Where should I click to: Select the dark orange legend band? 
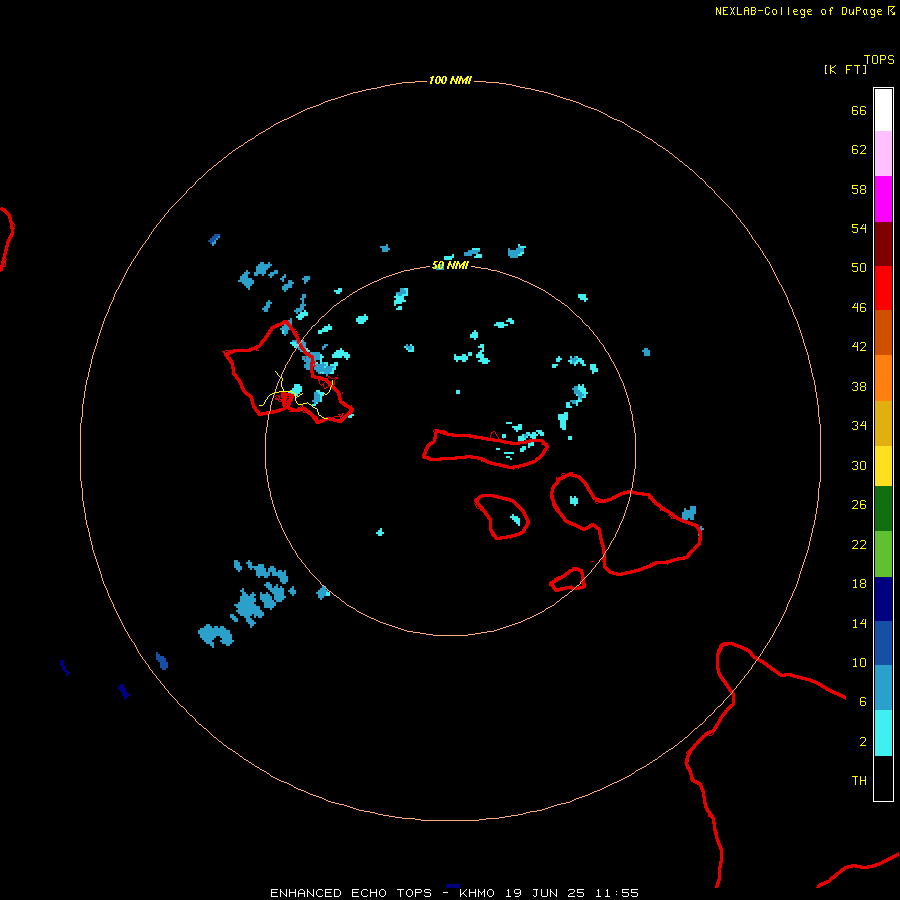tap(883, 332)
